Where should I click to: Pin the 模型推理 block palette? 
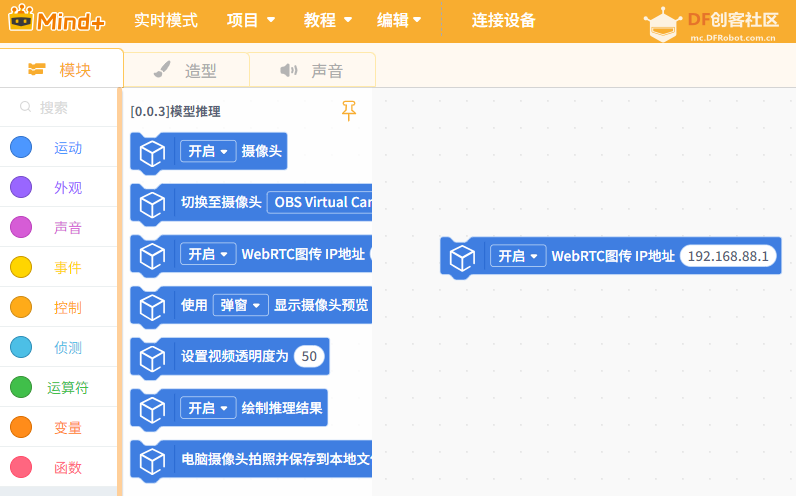pyautogui.click(x=349, y=111)
